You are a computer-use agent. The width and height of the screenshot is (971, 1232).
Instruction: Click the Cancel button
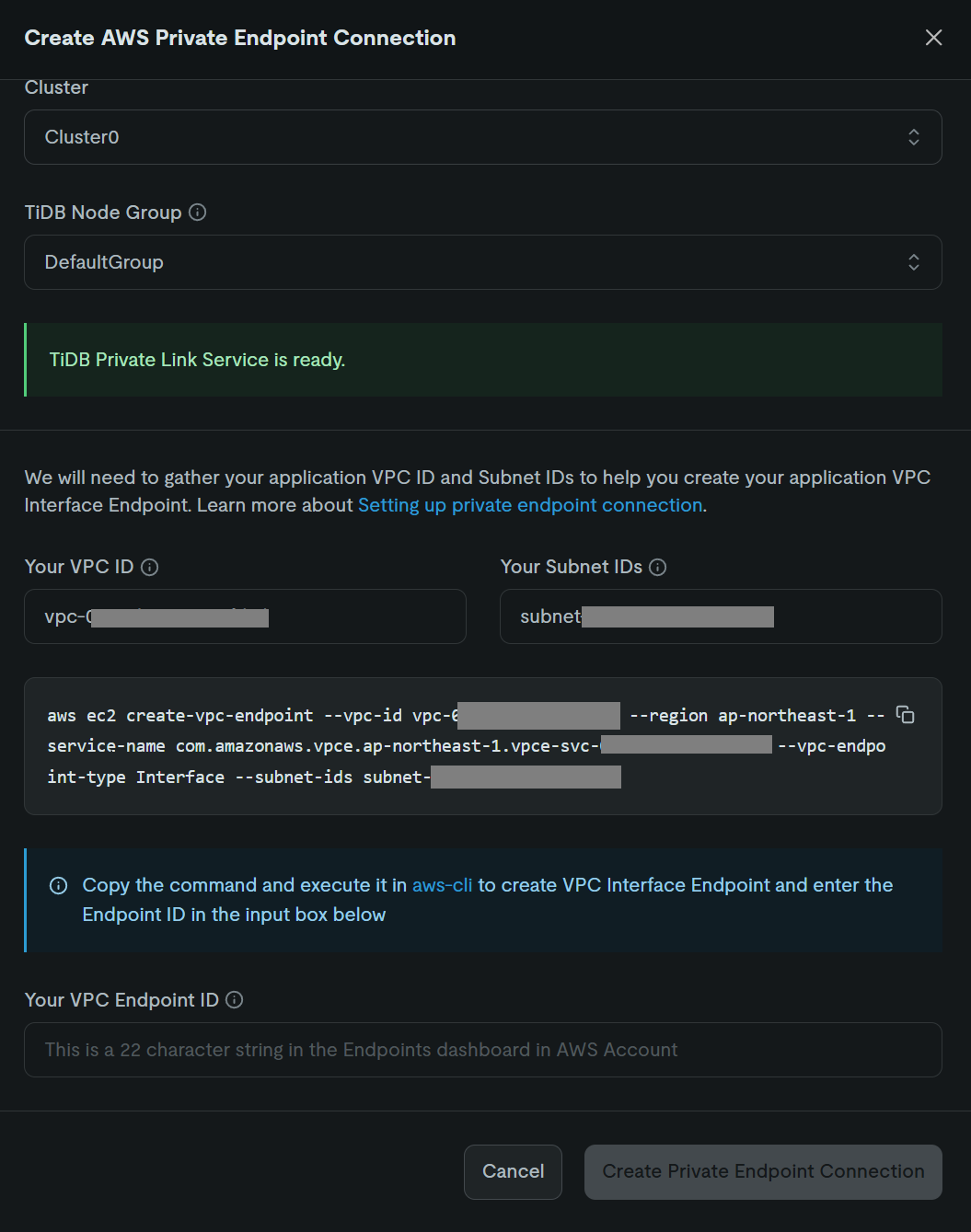coord(513,1171)
